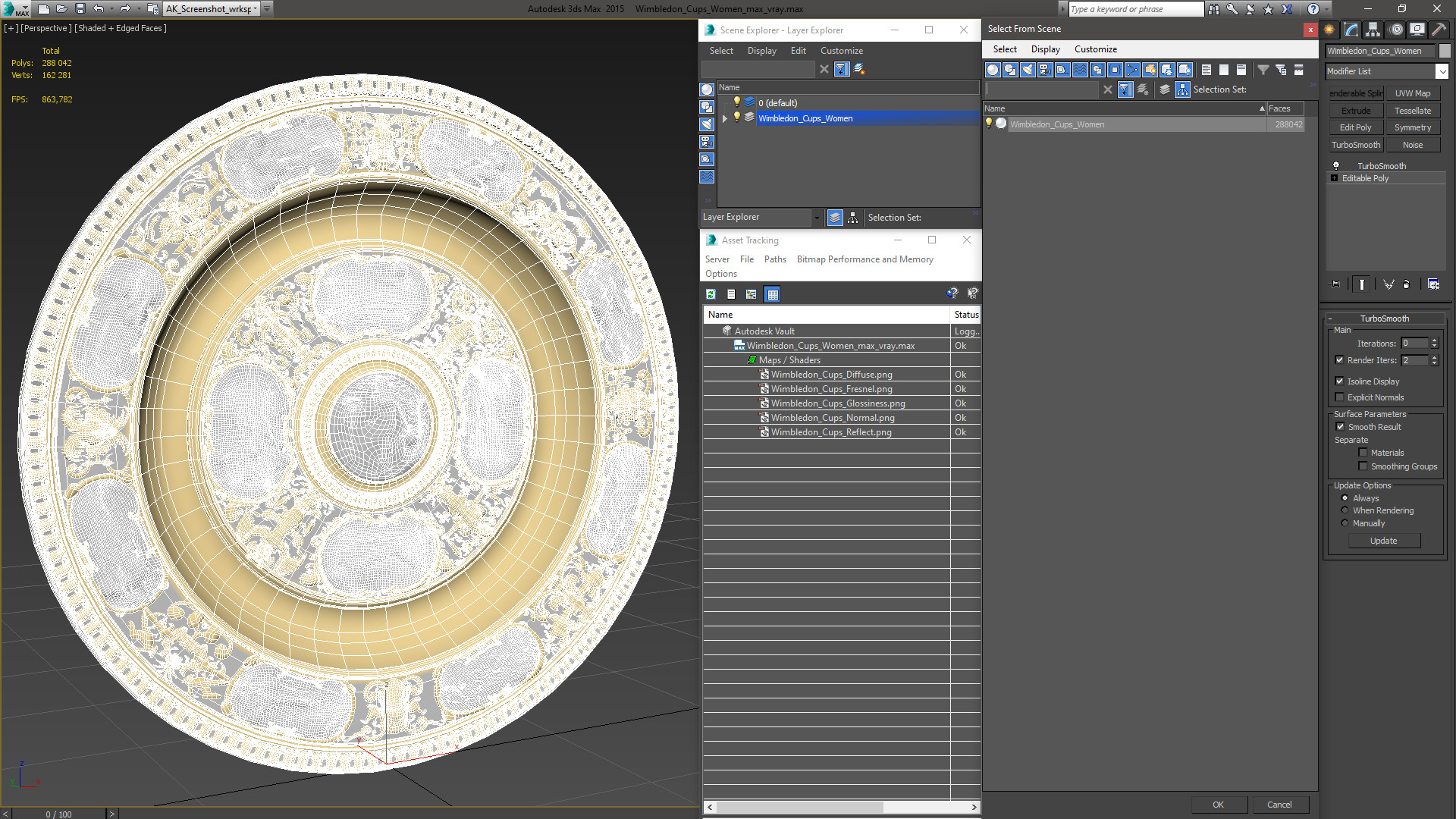This screenshot has height=819, width=1456.
Task: Switch Select From Scene to Sort by Hierarchy
Action: click(1183, 89)
